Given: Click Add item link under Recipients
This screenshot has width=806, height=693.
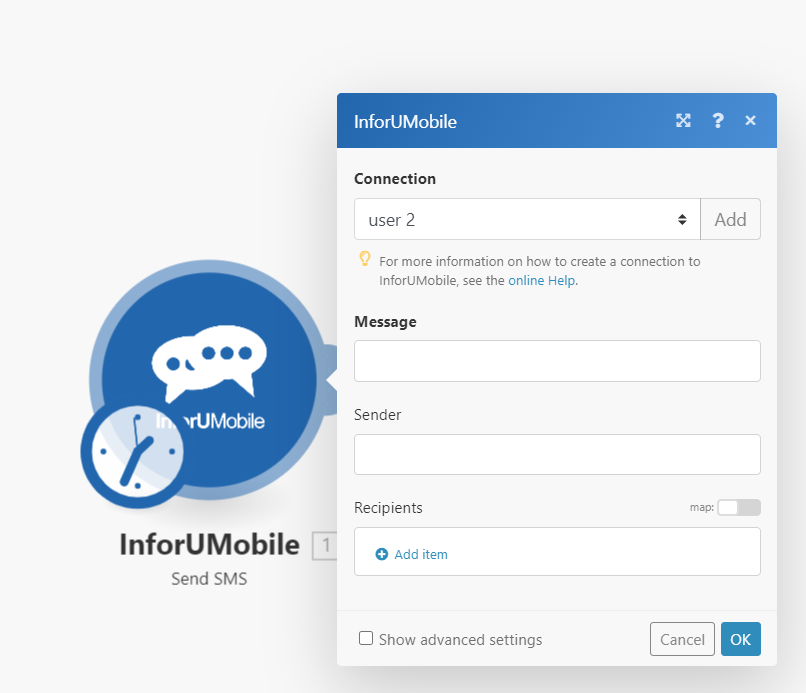Looking at the screenshot, I should point(421,554).
